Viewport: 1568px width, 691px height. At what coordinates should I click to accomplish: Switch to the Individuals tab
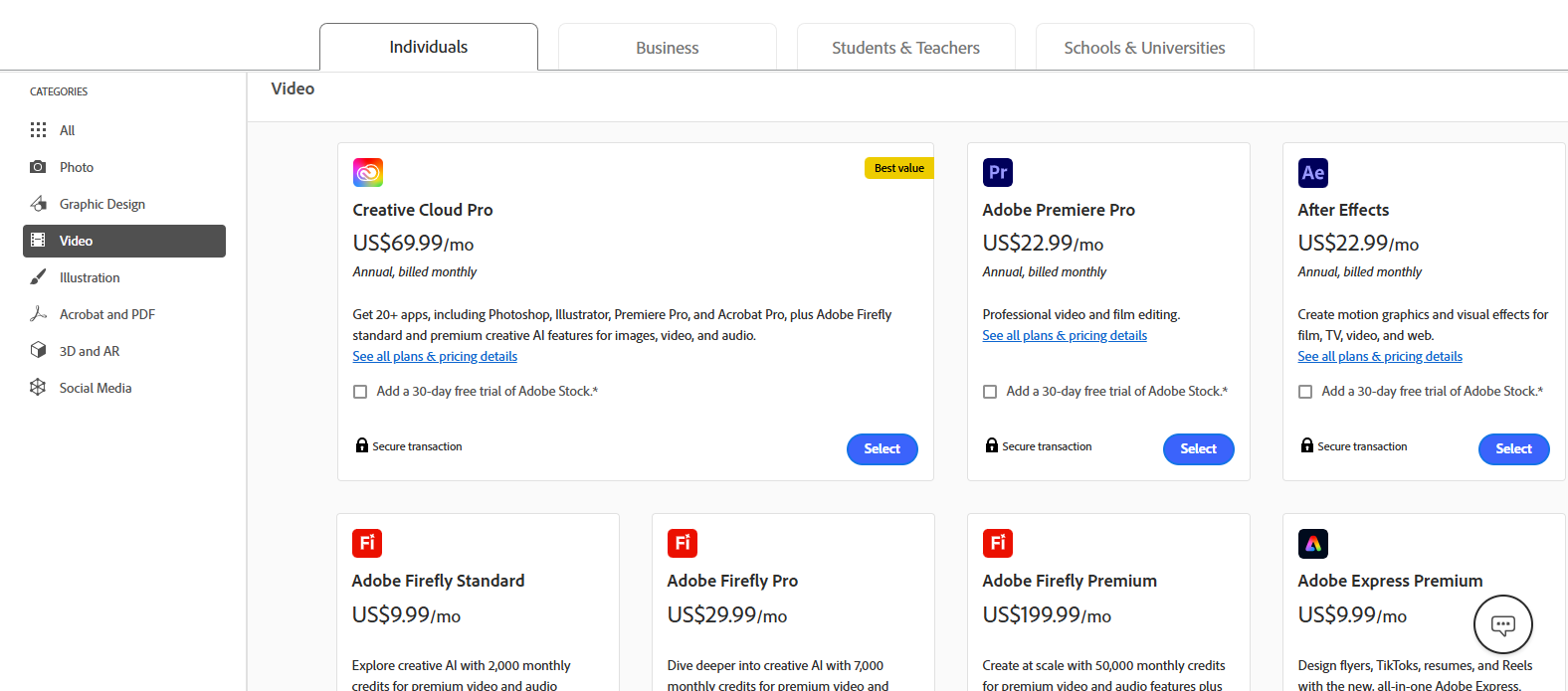click(x=429, y=47)
